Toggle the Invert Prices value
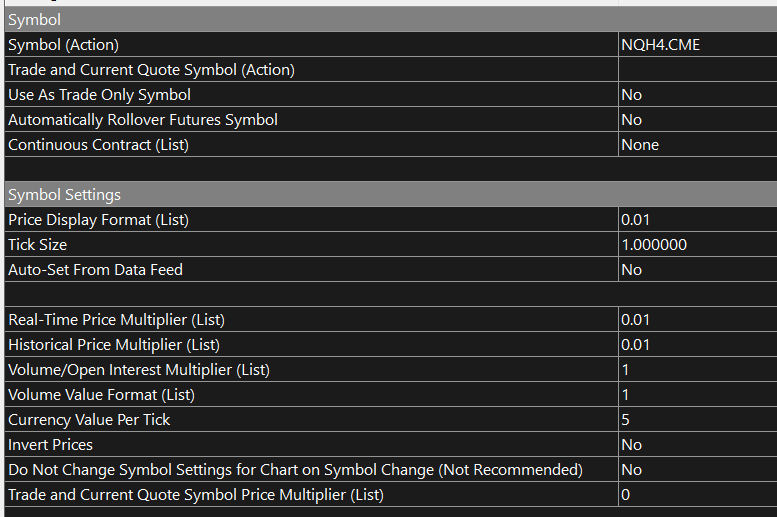The height and width of the screenshot is (517, 777). pyautogui.click(x=697, y=445)
